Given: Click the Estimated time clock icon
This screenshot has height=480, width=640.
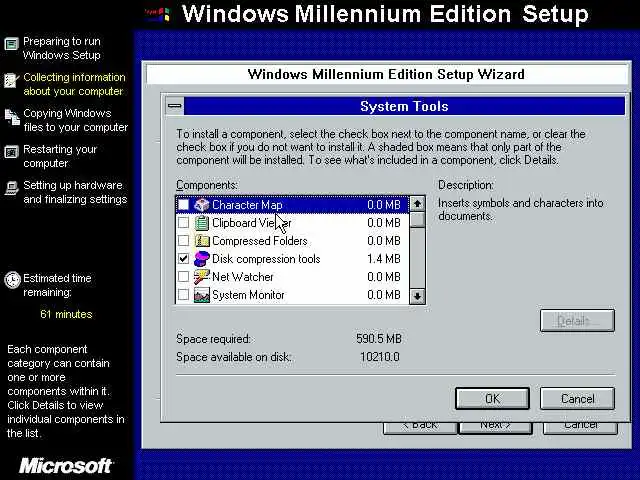Looking at the screenshot, I should pyautogui.click(x=12, y=280).
